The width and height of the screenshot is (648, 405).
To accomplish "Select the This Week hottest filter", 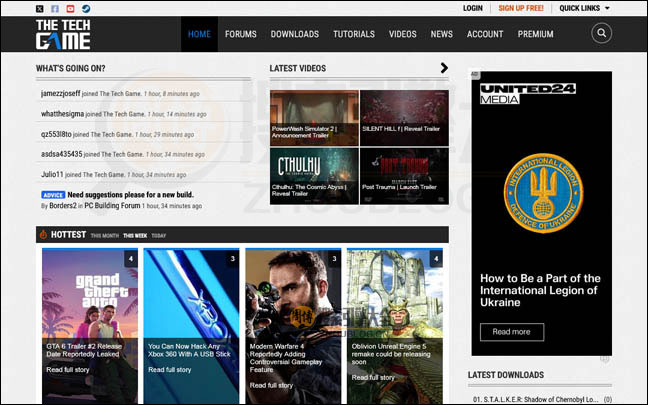I will click(135, 236).
